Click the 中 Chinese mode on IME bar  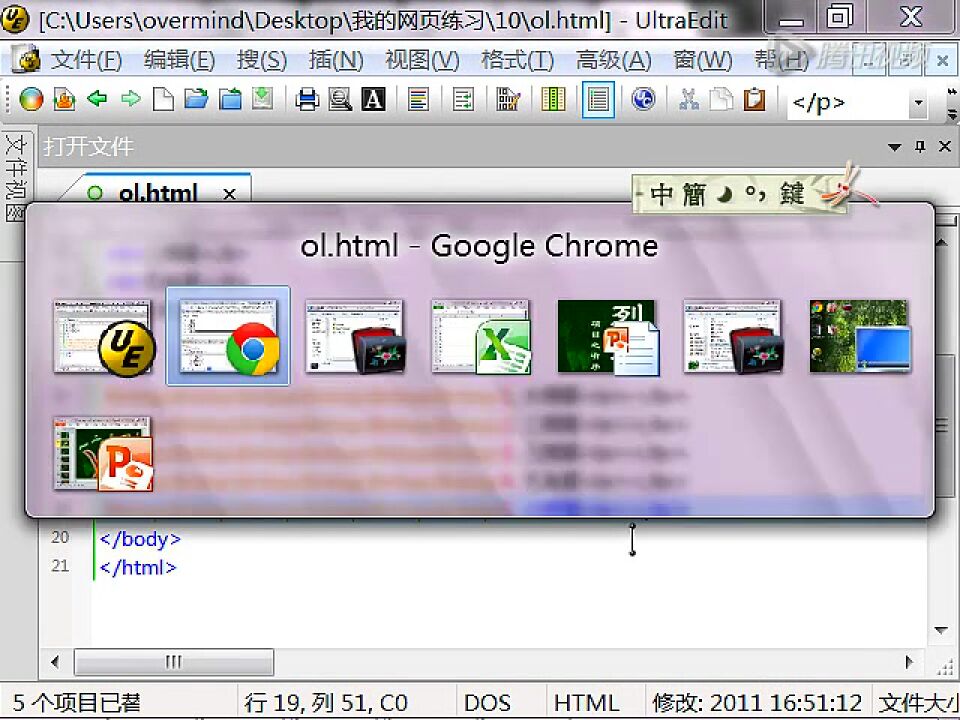pos(661,195)
